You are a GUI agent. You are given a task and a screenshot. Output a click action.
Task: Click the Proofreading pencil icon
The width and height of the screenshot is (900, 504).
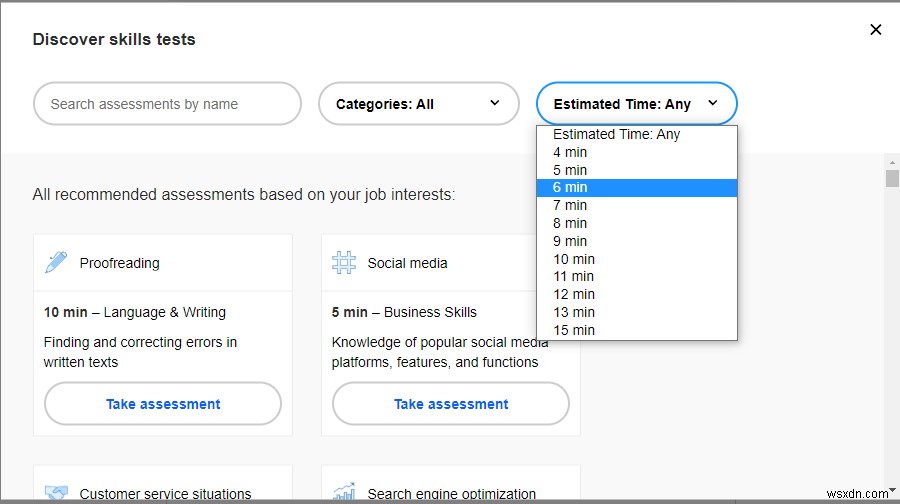click(x=56, y=263)
